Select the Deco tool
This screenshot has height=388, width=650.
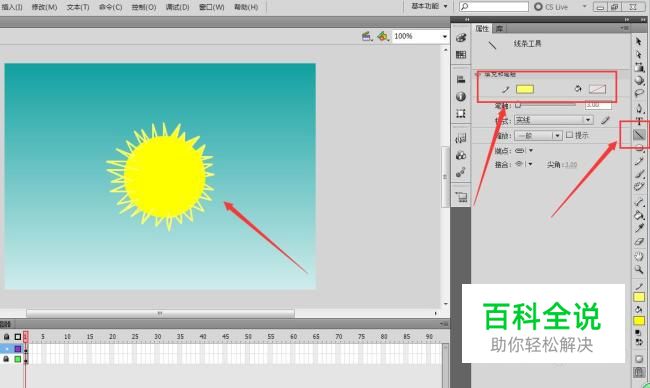point(639,187)
